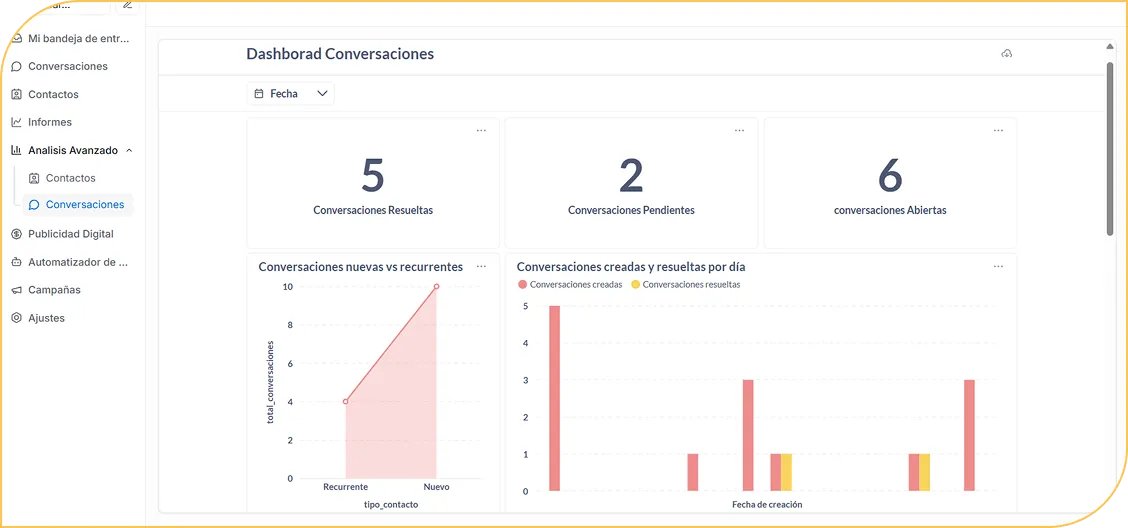This screenshot has height=528, width=1128.
Task: Click the Campañas megaphone icon
Action: click(x=16, y=290)
